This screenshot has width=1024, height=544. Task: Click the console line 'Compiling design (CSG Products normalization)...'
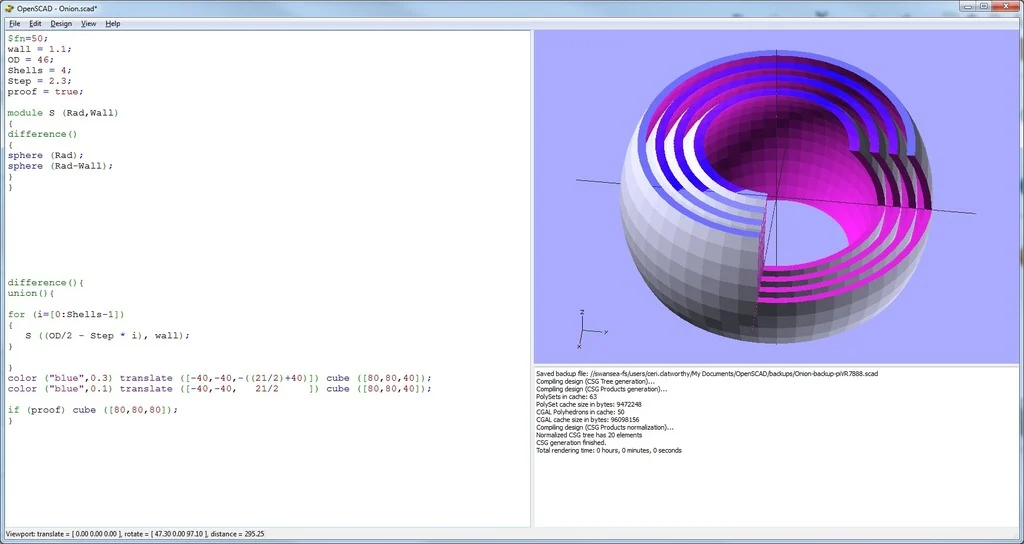click(x=605, y=428)
